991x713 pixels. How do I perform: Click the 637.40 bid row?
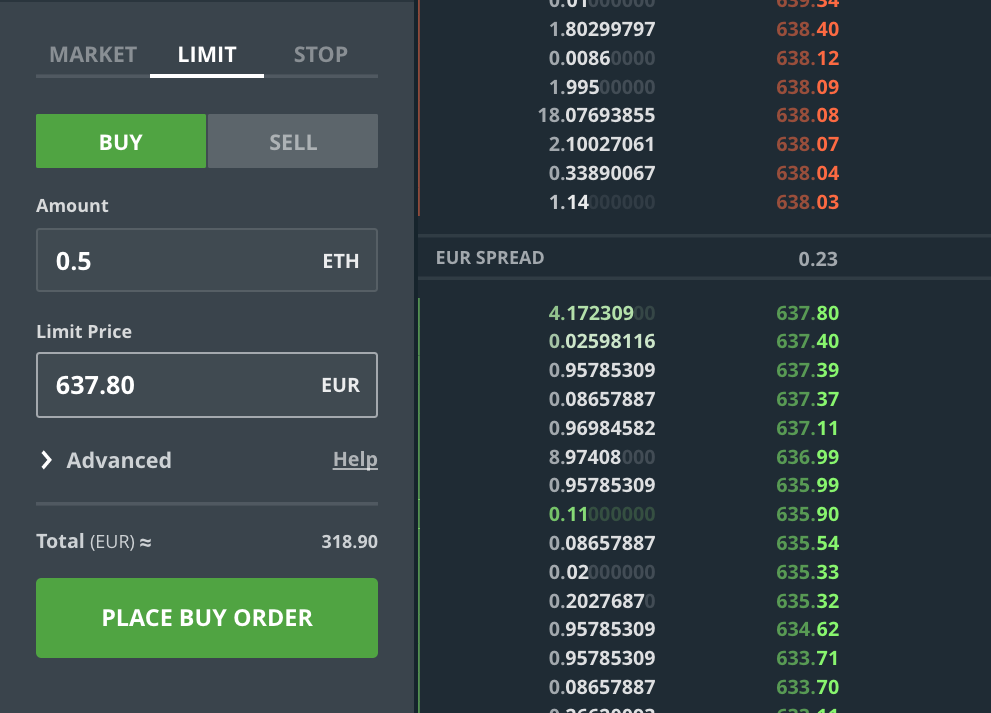[x=700, y=342]
